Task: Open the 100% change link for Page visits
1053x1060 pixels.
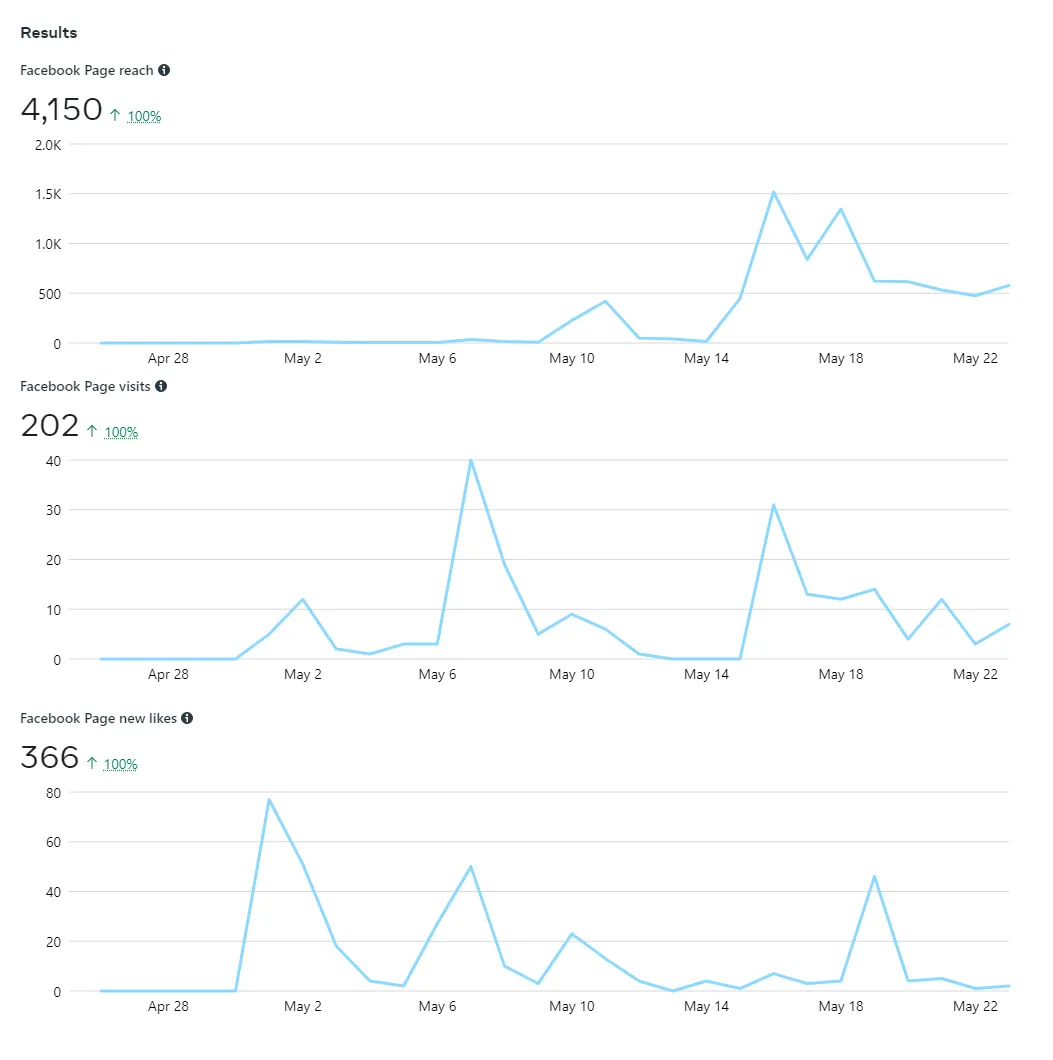Action: click(121, 432)
